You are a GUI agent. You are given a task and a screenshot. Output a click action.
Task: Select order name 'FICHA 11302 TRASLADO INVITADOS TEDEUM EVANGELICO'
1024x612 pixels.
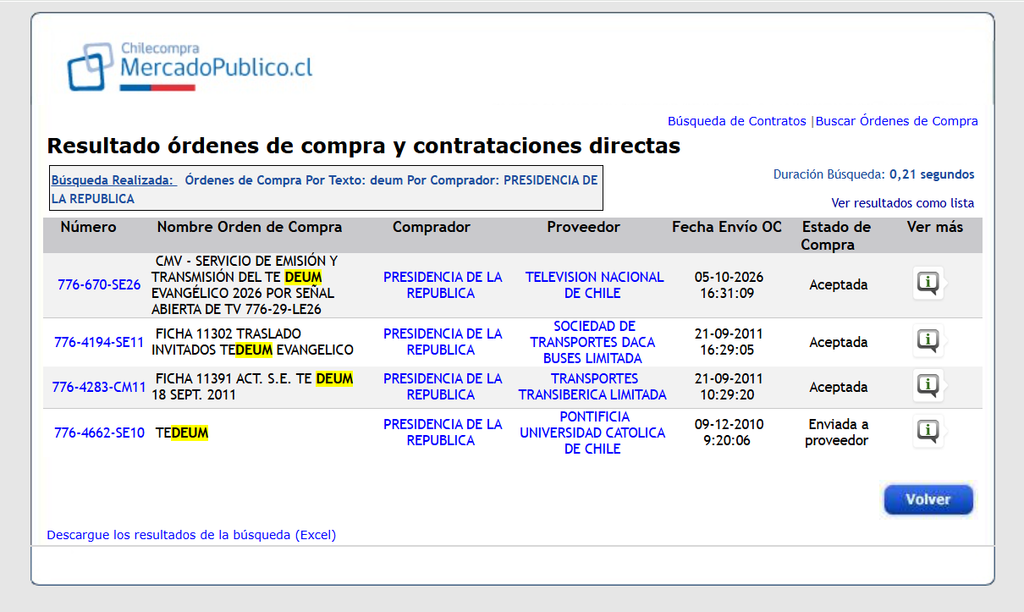[253, 342]
